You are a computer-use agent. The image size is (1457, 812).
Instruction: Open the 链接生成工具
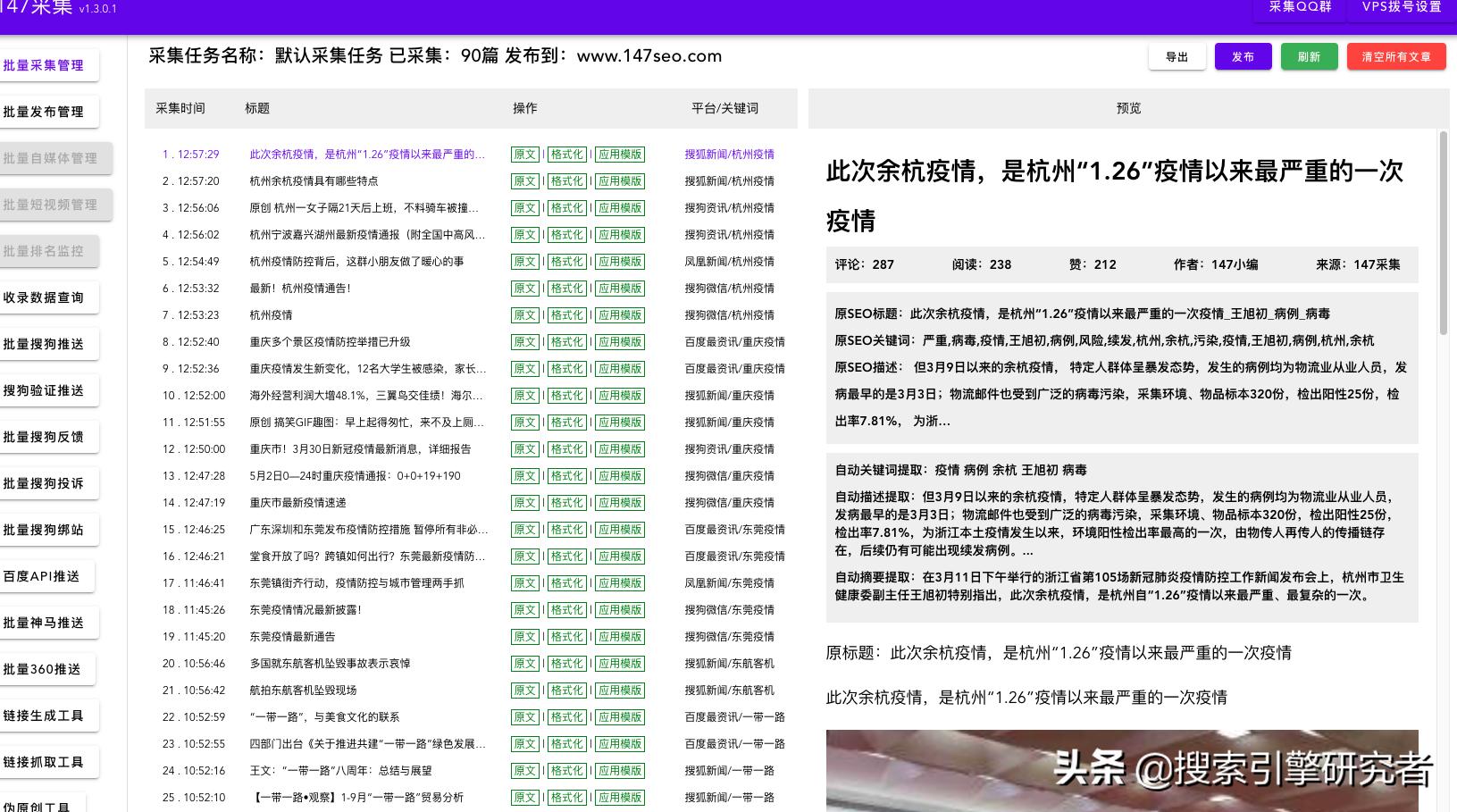[49, 716]
